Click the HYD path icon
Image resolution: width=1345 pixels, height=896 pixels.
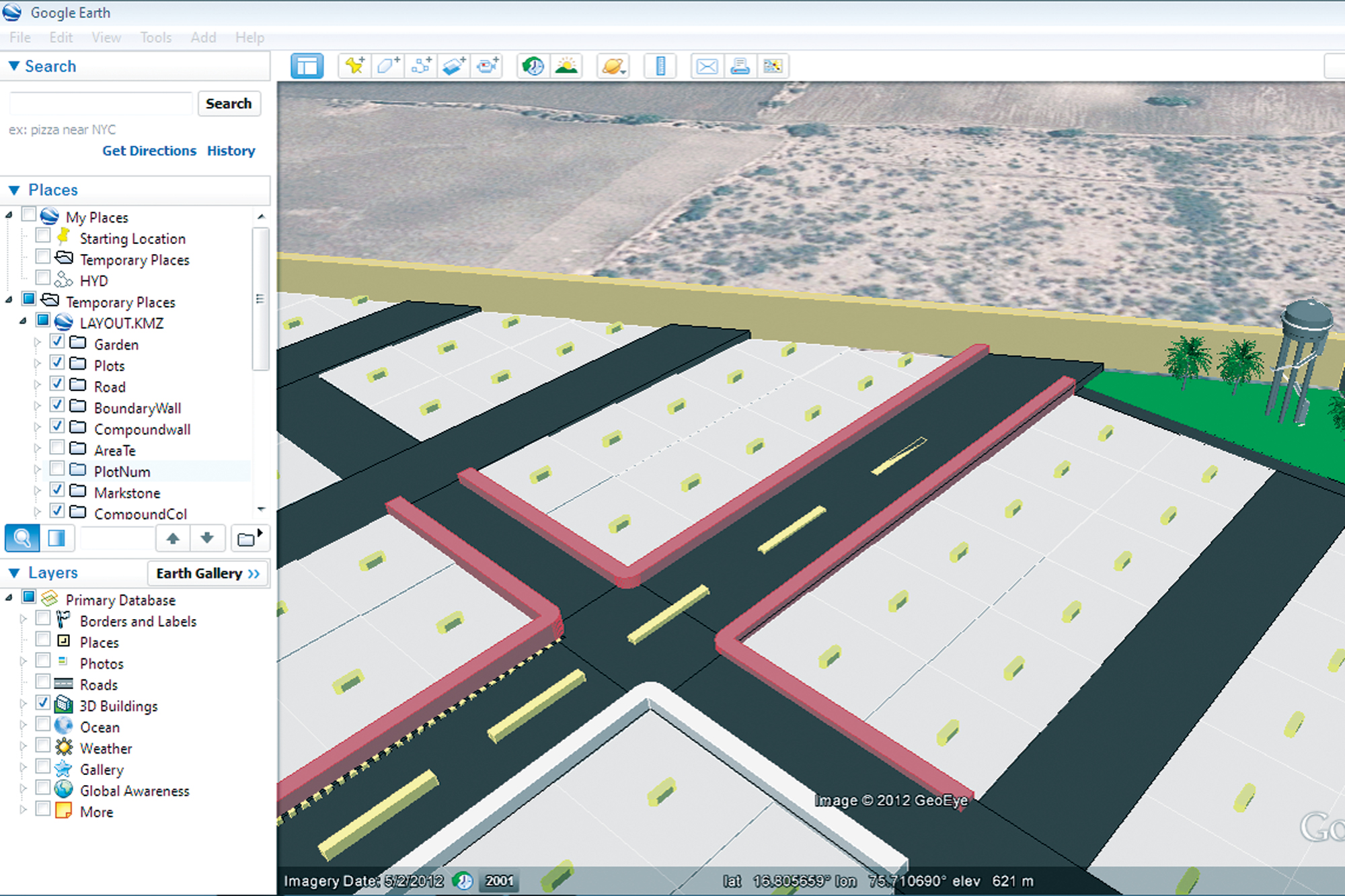[x=64, y=280]
